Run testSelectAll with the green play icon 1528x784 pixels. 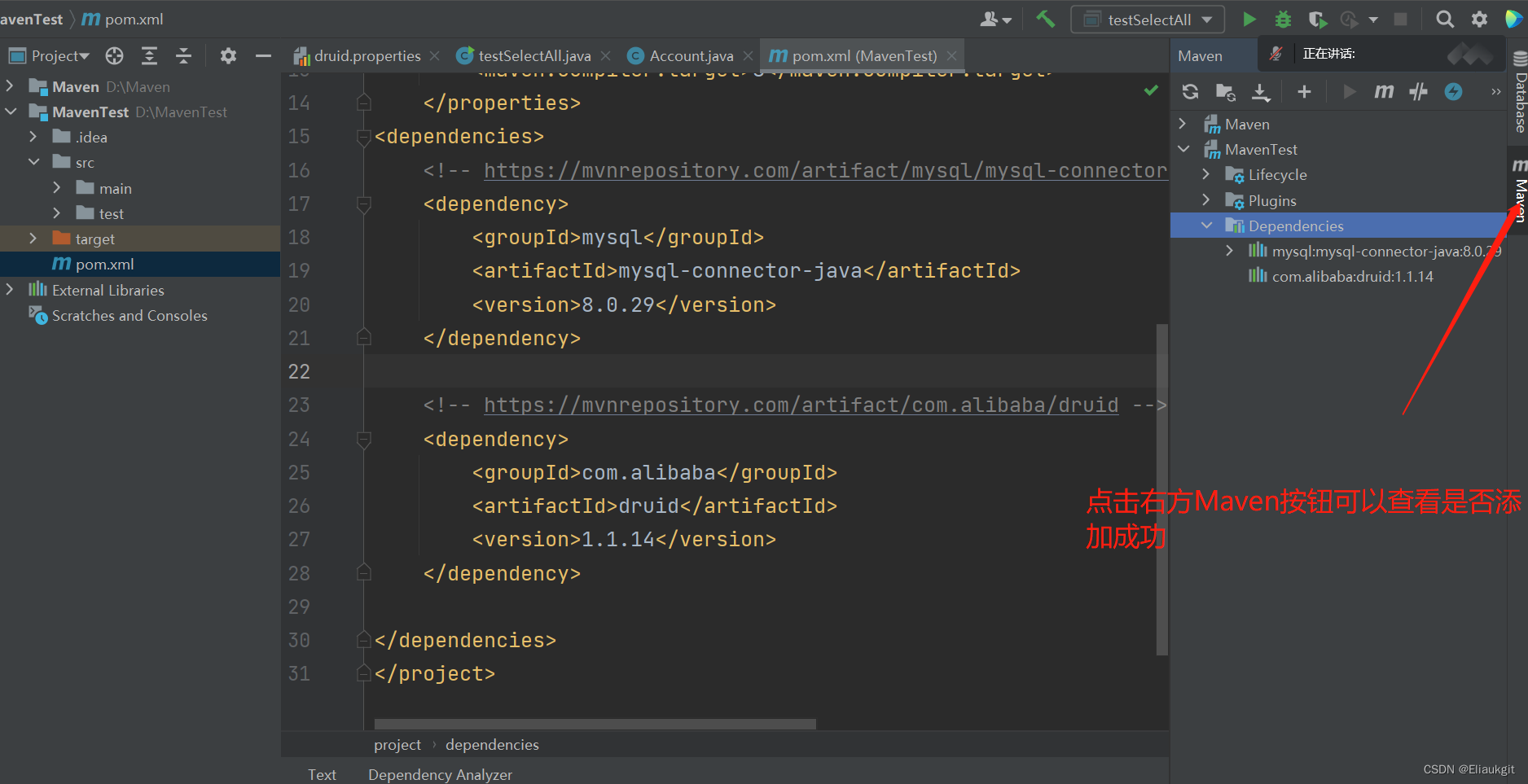click(1249, 19)
